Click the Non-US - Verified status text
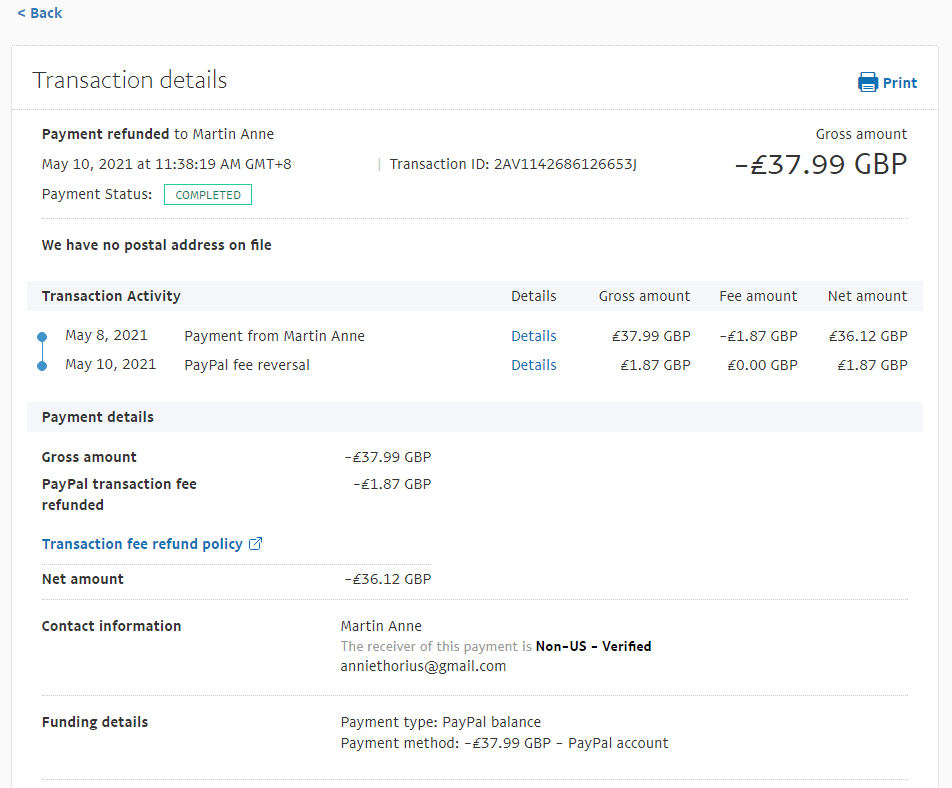The width and height of the screenshot is (952, 788). tap(593, 646)
